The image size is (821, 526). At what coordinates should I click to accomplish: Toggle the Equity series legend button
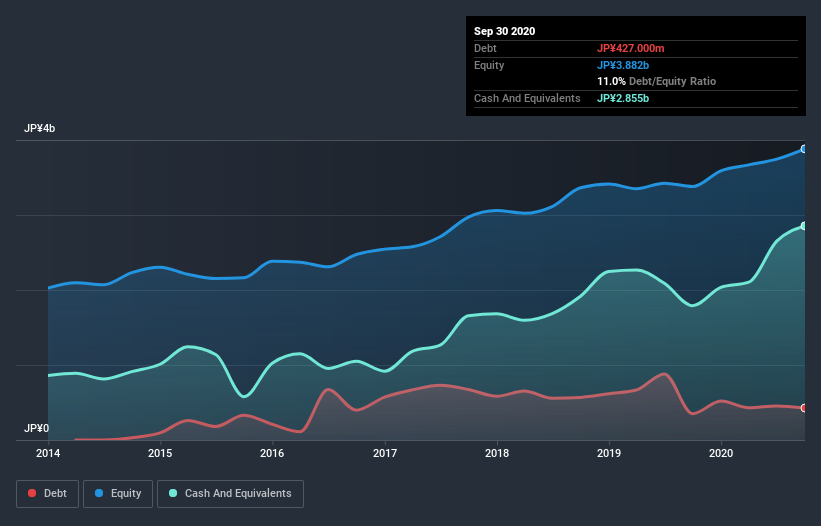(x=118, y=494)
